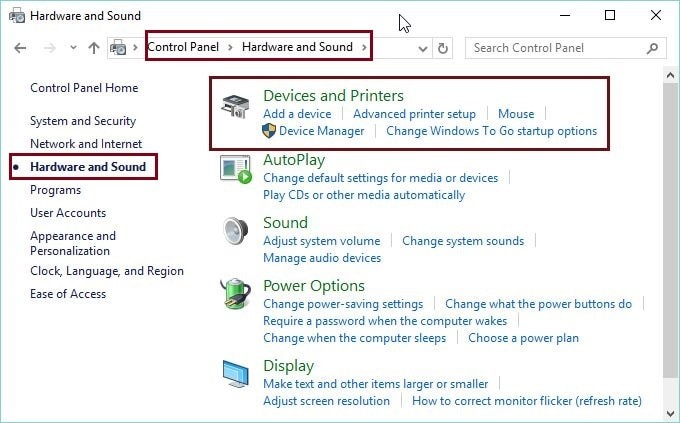This screenshot has width=680, height=423.
Task: Click Add a device link
Action: click(297, 114)
